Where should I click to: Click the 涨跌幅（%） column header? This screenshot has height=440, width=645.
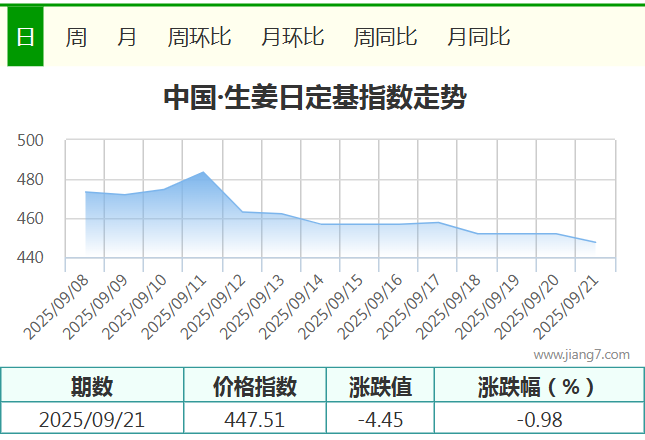point(539,385)
